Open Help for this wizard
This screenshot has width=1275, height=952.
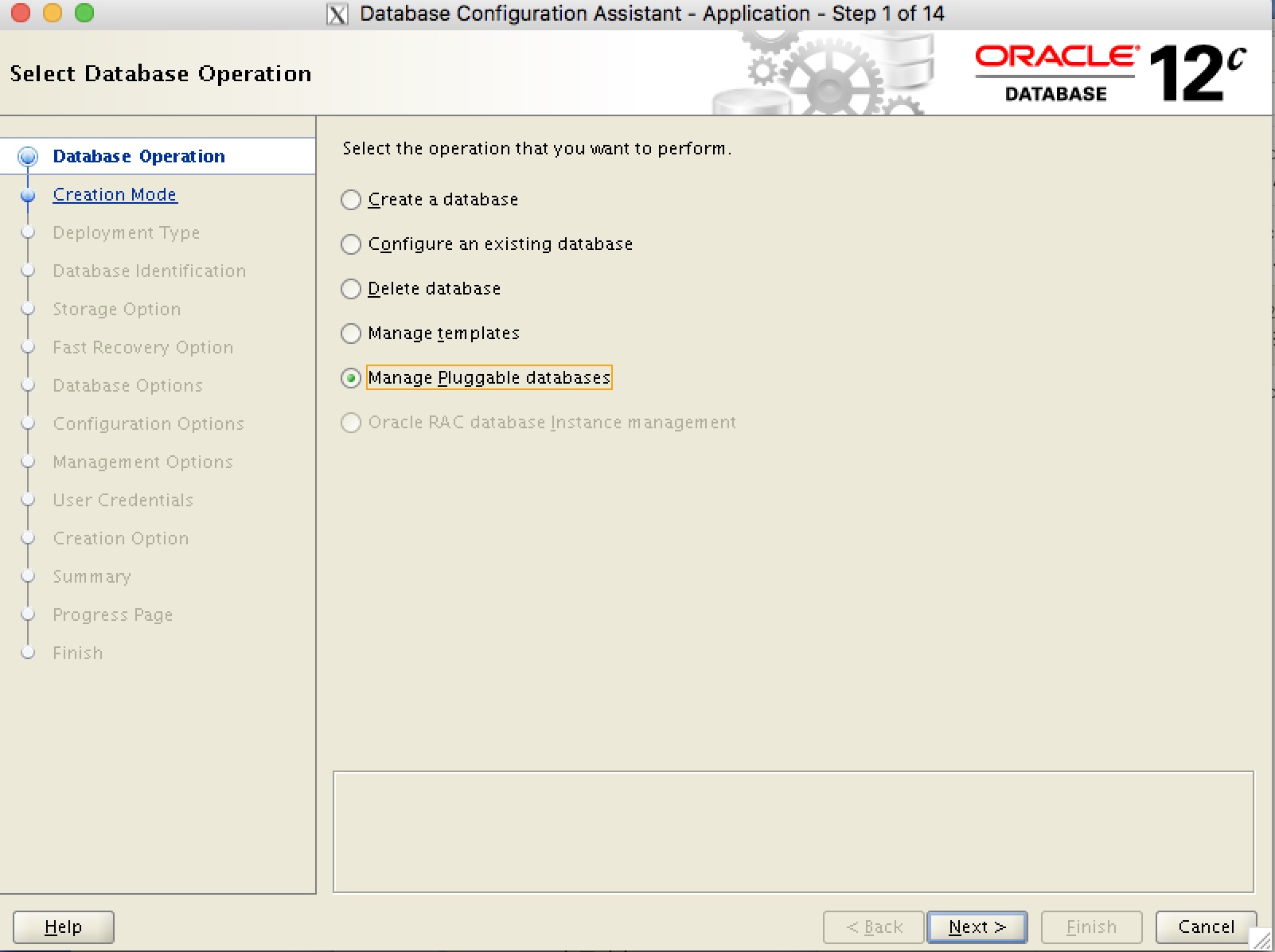click(x=63, y=927)
